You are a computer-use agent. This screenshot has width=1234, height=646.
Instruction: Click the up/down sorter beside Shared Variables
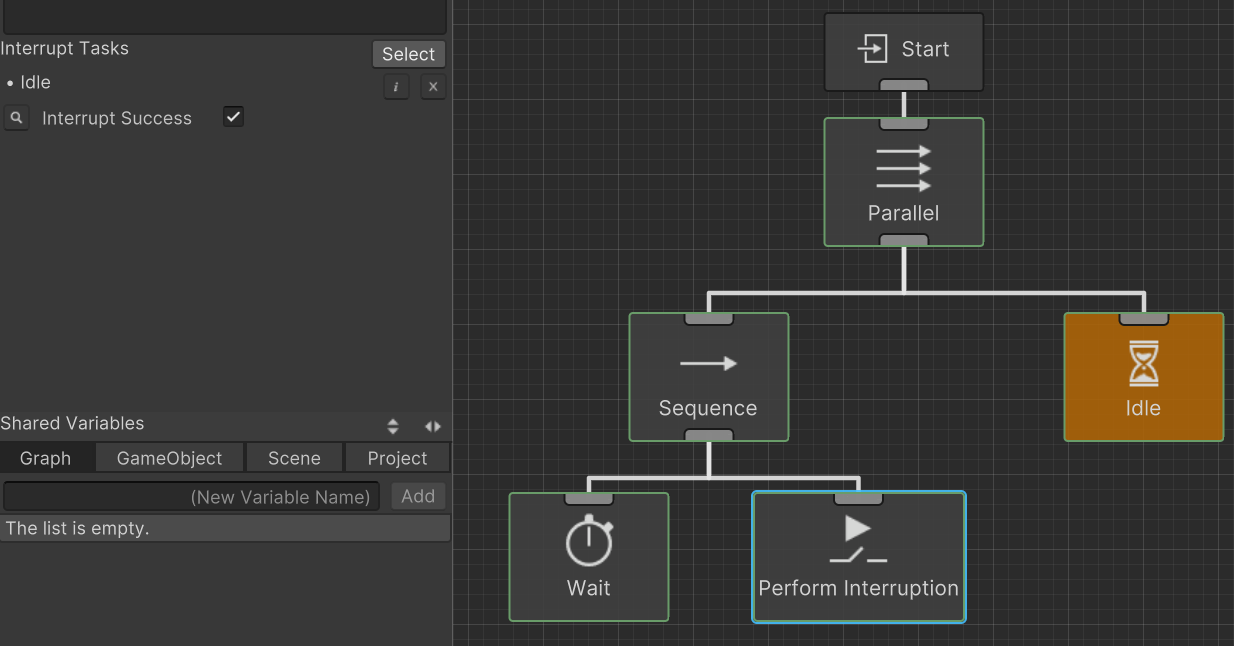393,425
